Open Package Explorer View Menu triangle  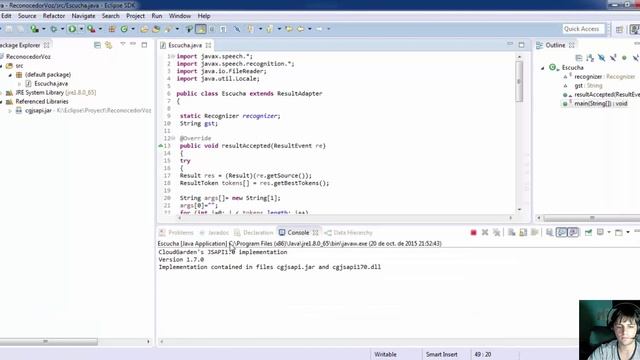(122, 44)
